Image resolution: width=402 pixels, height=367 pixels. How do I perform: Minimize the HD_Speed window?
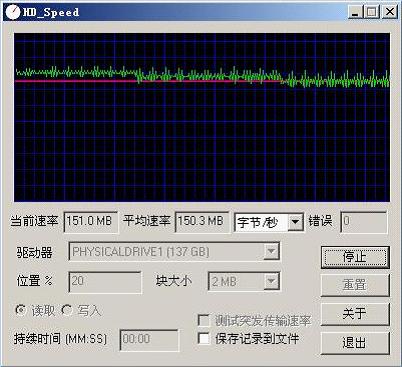pos(355,12)
